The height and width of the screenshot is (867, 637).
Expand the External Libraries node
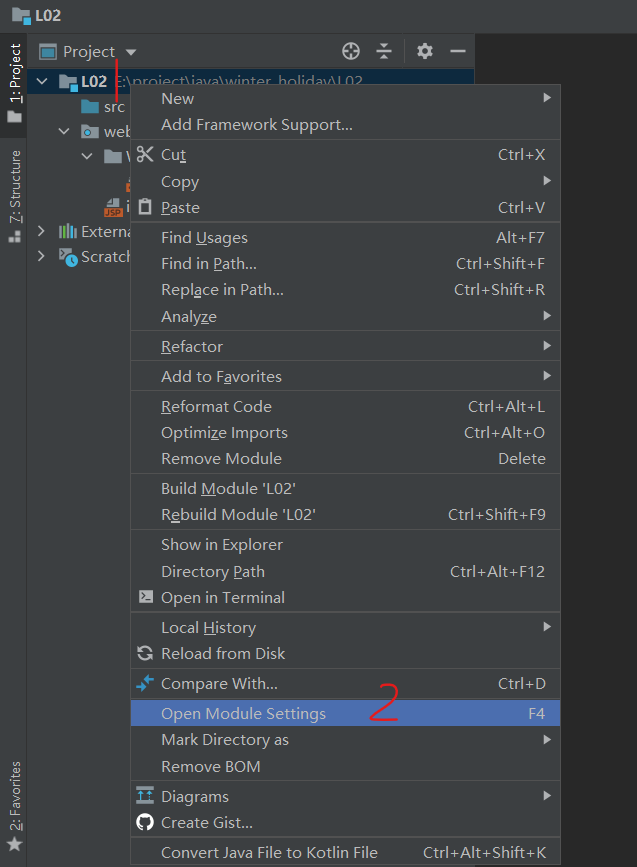click(41, 231)
